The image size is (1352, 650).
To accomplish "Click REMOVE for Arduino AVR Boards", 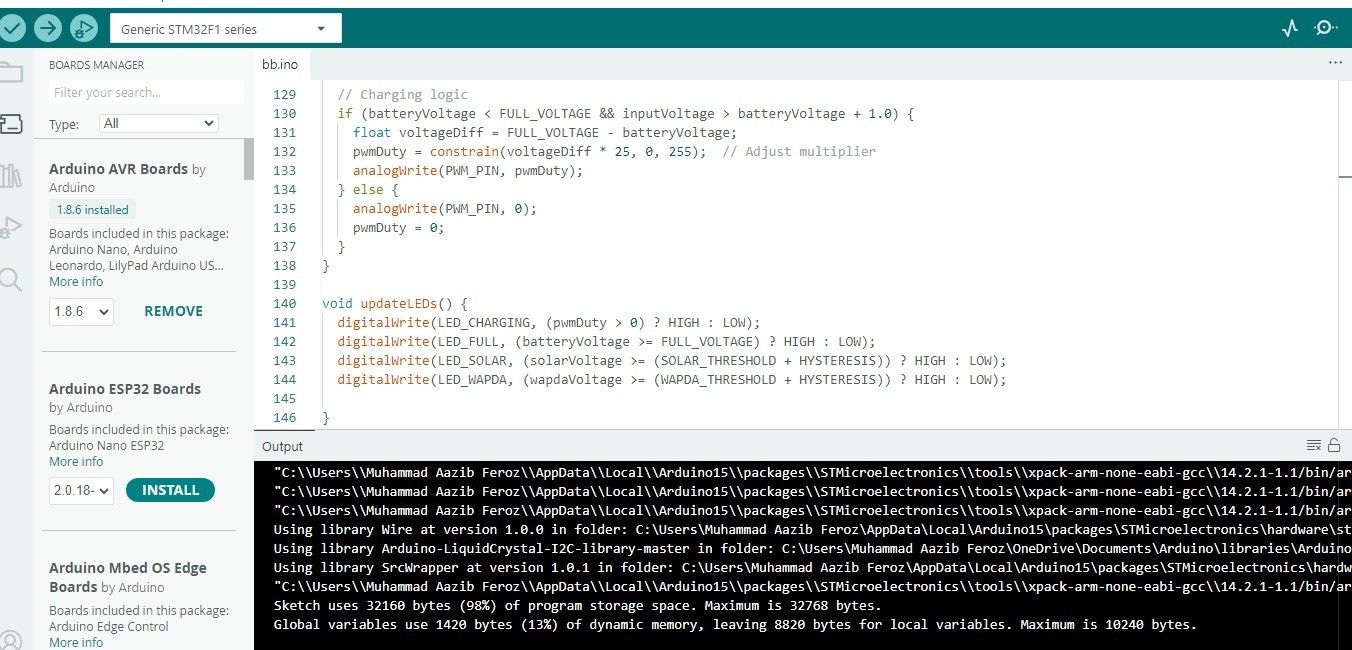I will point(173,311).
